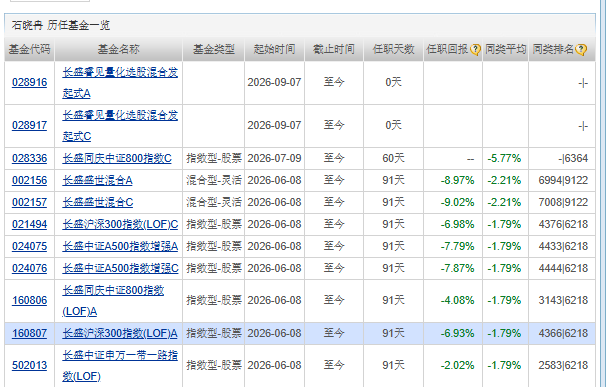Open fund code 028917 link
This screenshot has width=606, height=387.
pyautogui.click(x=29, y=125)
